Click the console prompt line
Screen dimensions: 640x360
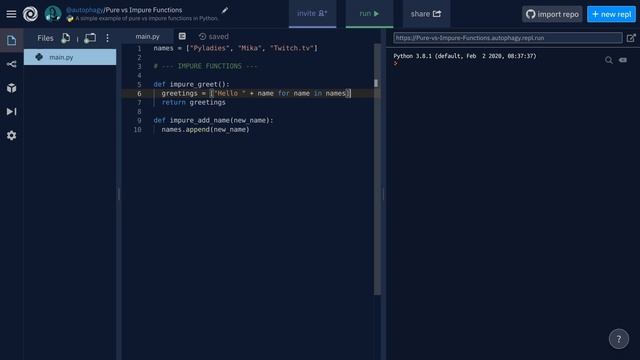(396, 63)
